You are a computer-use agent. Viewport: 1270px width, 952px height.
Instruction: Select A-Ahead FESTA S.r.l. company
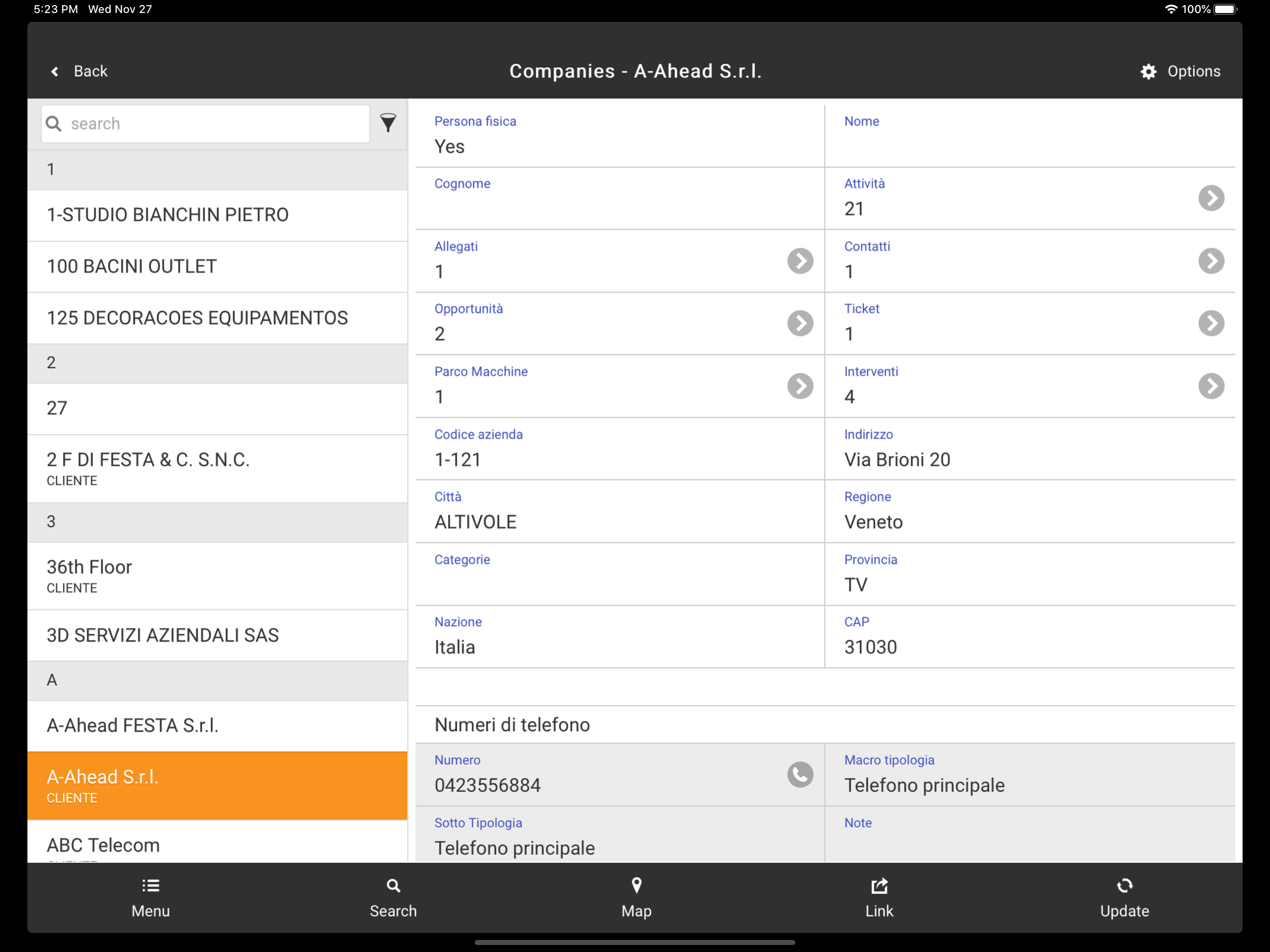tap(218, 726)
